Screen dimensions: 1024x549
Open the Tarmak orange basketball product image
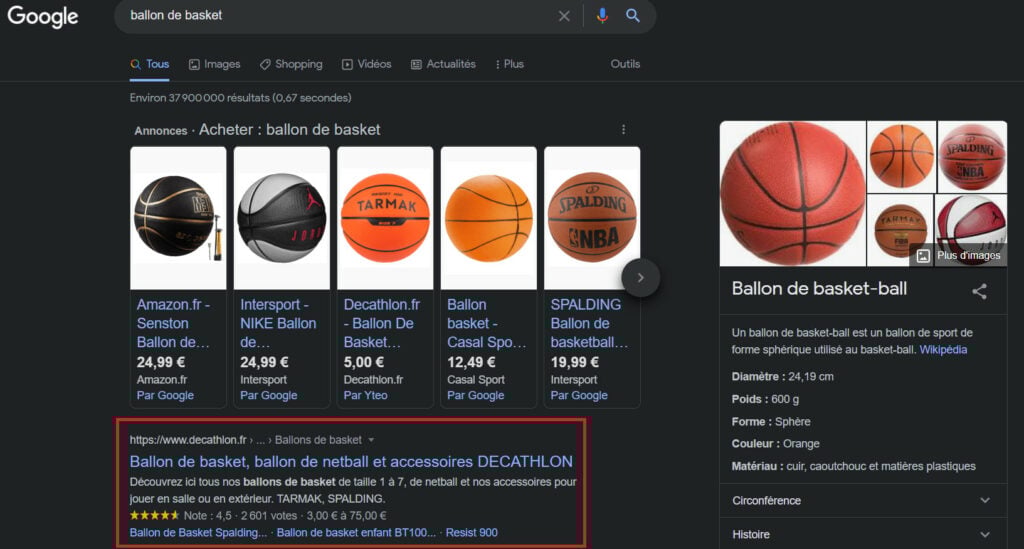(385, 218)
